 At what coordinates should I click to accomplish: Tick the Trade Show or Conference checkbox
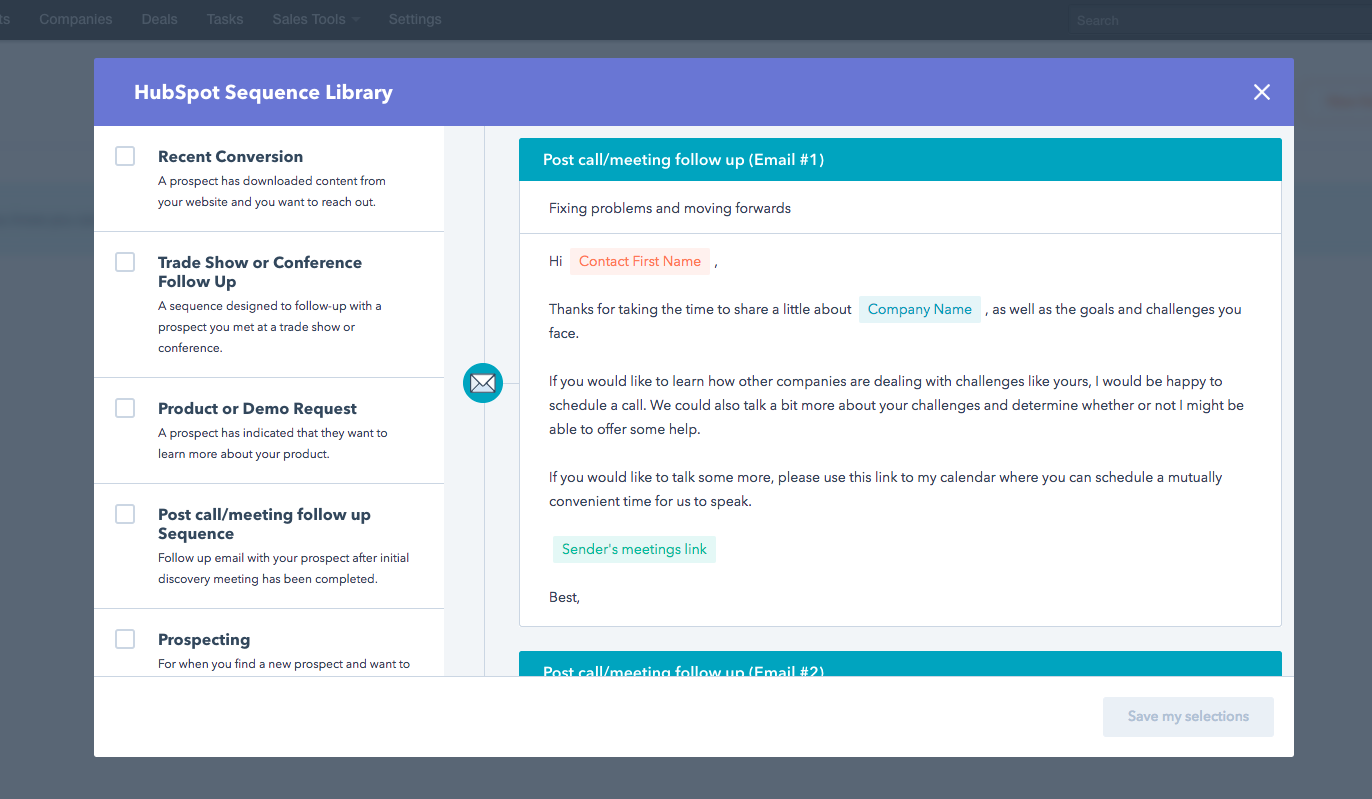[x=125, y=262]
